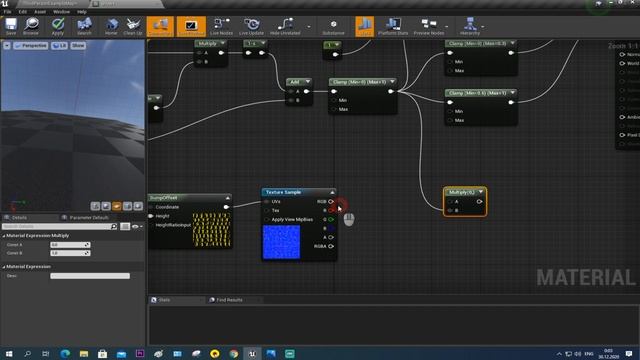Select cube preview mesh icon
Image resolution: width=640 pixels, height=360 pixels.
pos(127,206)
